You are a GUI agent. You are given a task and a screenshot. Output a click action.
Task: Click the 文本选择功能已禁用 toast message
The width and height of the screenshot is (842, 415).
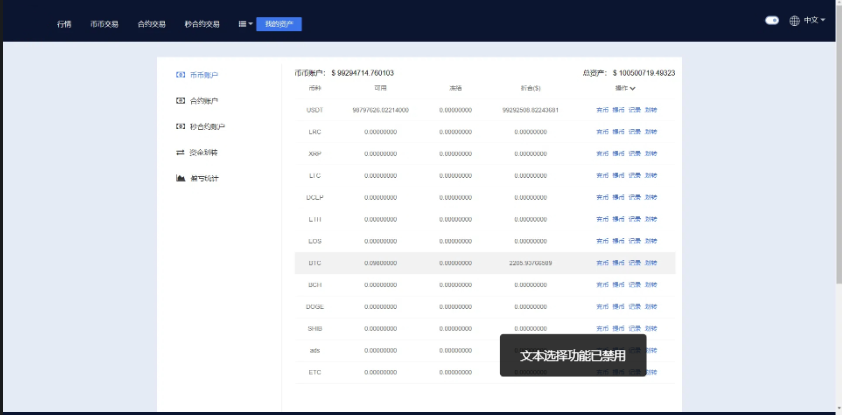click(573, 355)
